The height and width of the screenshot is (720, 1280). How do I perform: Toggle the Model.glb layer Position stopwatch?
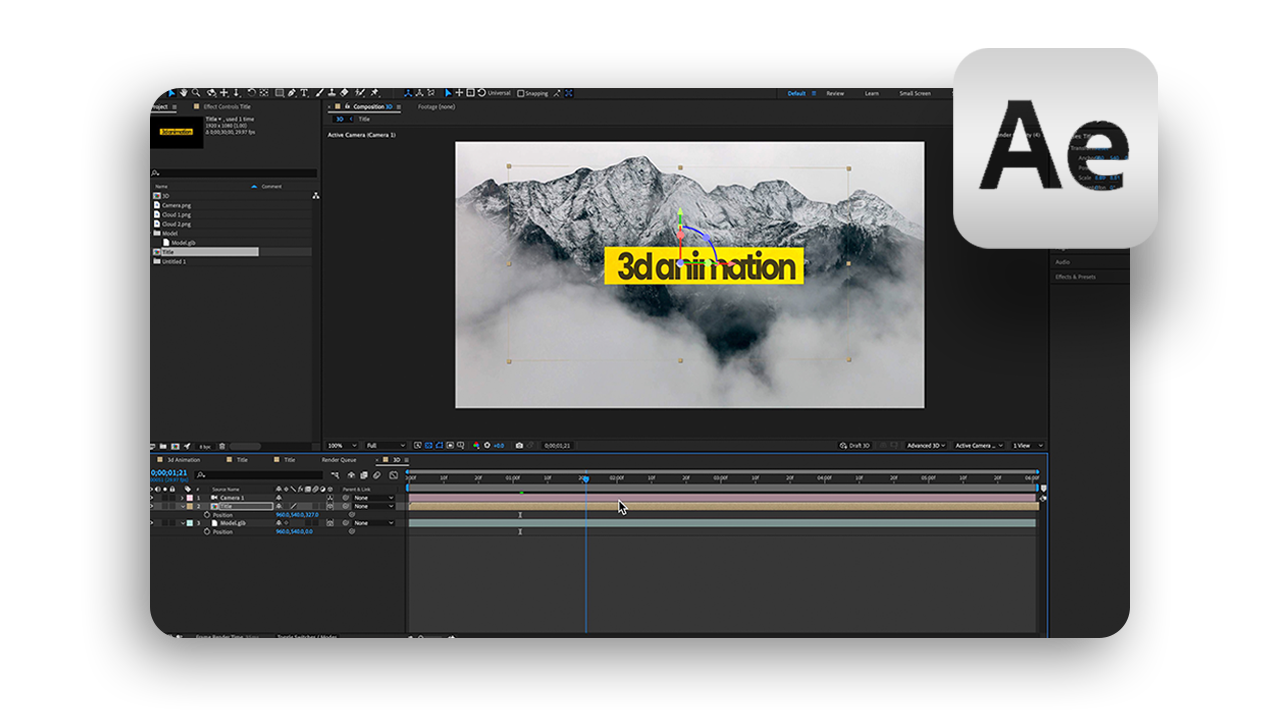pyautogui.click(x=207, y=532)
